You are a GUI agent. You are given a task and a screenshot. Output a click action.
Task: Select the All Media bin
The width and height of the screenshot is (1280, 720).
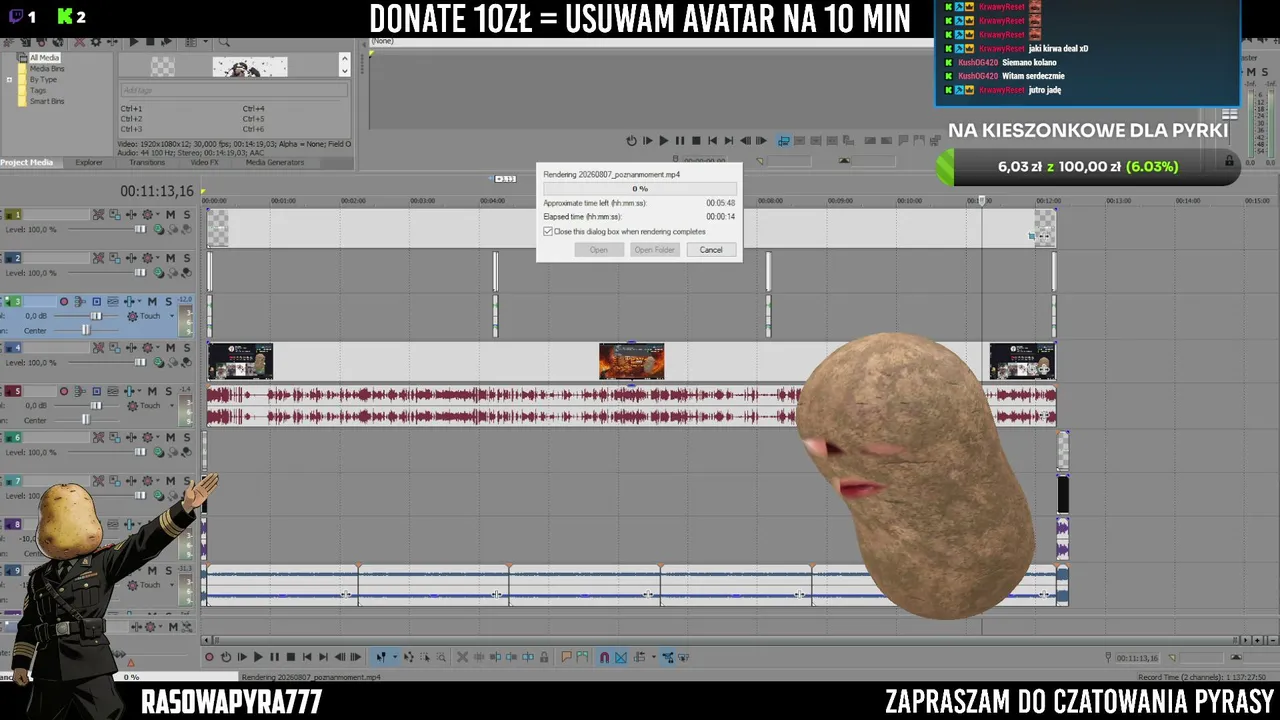point(44,58)
